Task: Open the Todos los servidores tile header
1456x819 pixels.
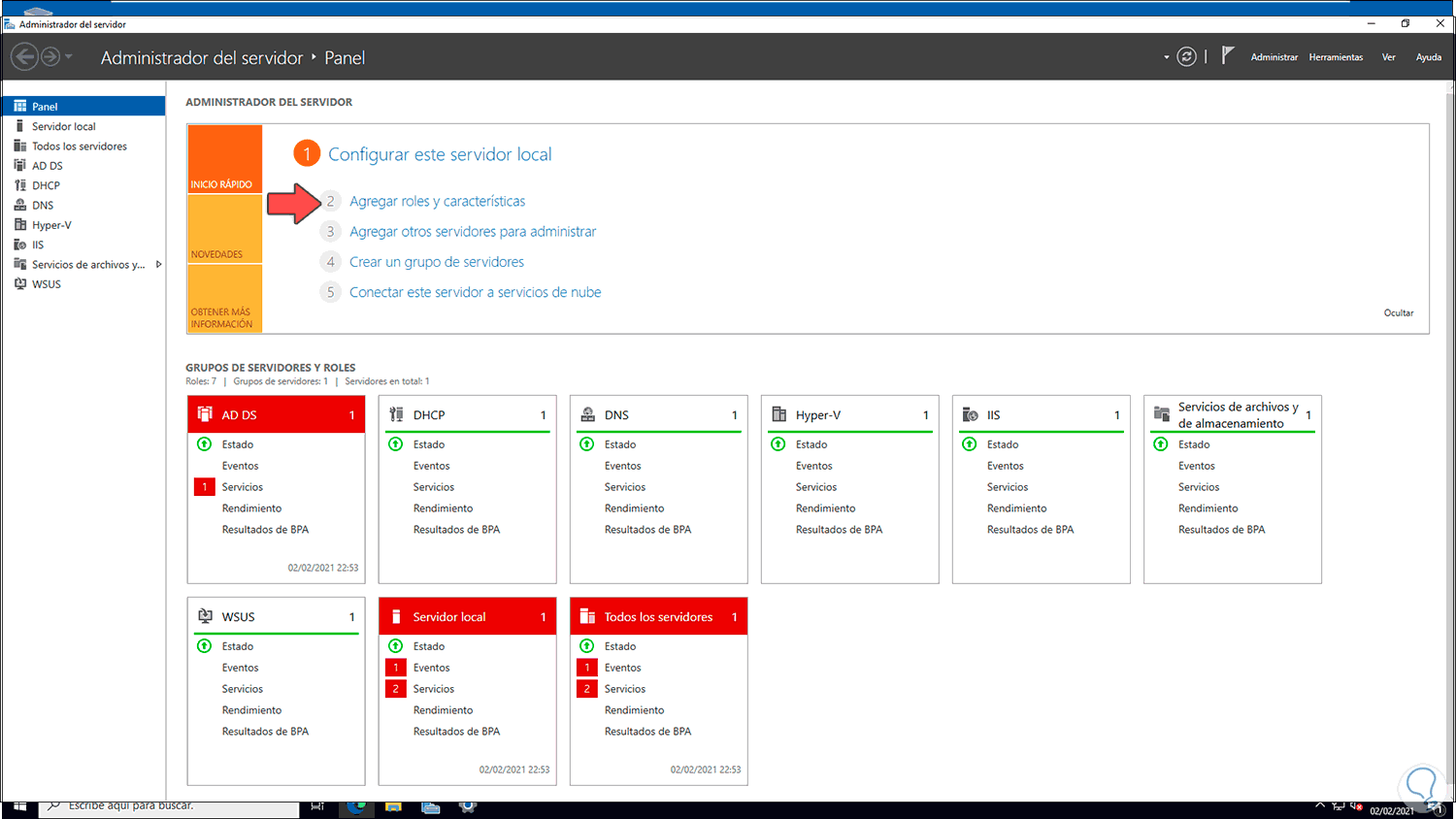Action: [x=658, y=616]
